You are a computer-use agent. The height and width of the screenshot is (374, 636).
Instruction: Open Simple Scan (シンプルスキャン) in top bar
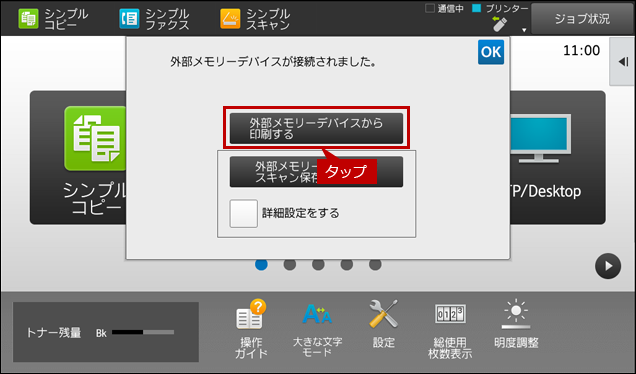255,19
